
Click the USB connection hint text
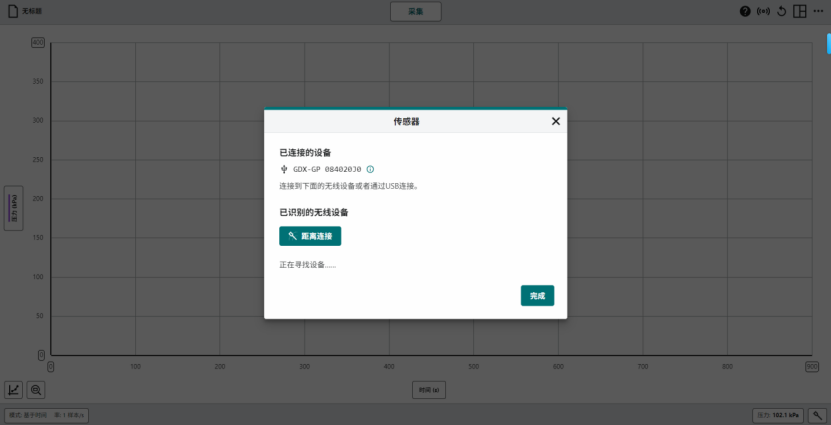click(x=350, y=187)
